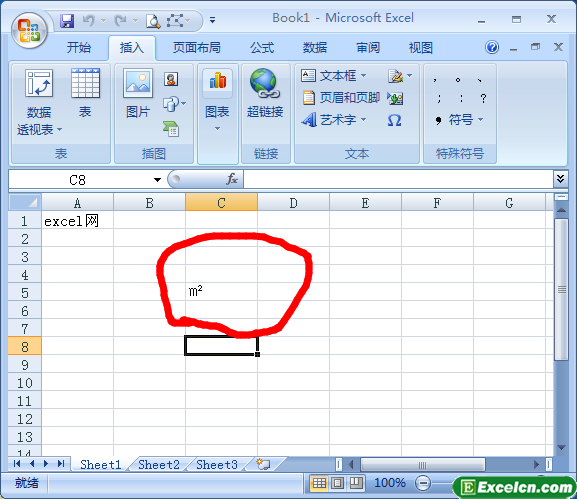Switch to Page Break Preview view
The width and height of the screenshot is (577, 499).
356,482
